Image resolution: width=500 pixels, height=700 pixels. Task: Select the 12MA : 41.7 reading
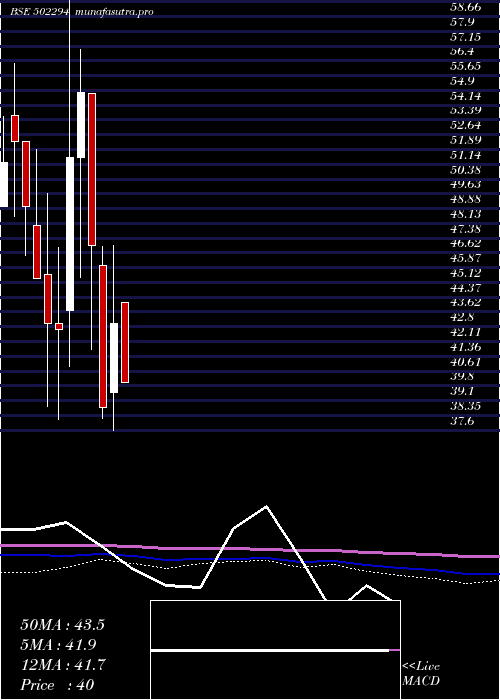62,665
